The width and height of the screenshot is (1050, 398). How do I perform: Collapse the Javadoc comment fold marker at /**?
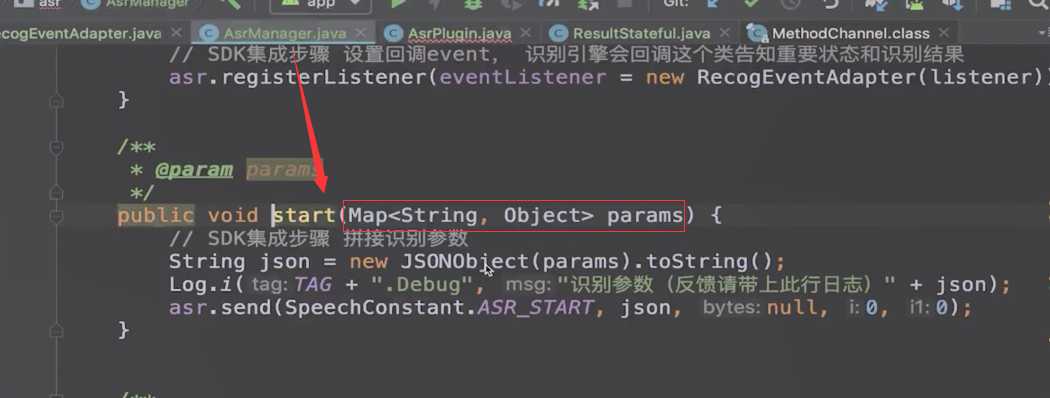point(57,147)
